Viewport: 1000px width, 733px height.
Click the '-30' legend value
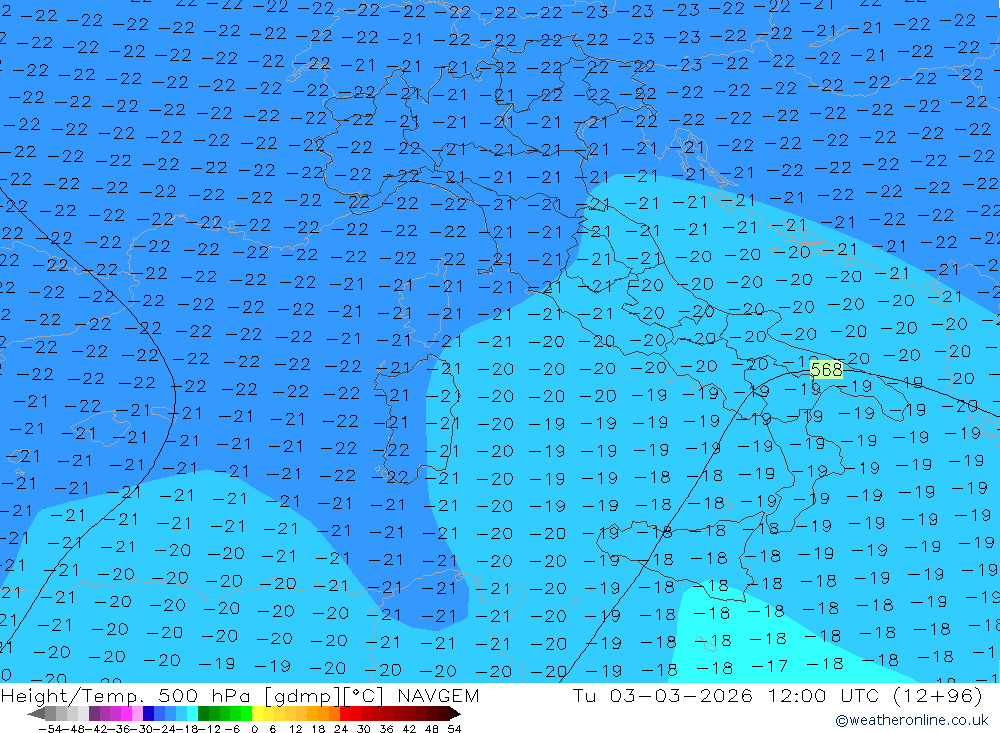click(x=142, y=729)
